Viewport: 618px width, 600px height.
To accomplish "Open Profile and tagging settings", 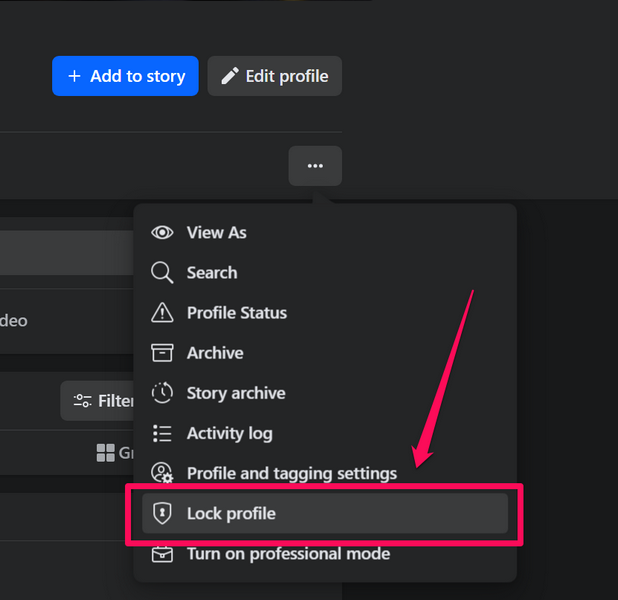I will [x=291, y=473].
